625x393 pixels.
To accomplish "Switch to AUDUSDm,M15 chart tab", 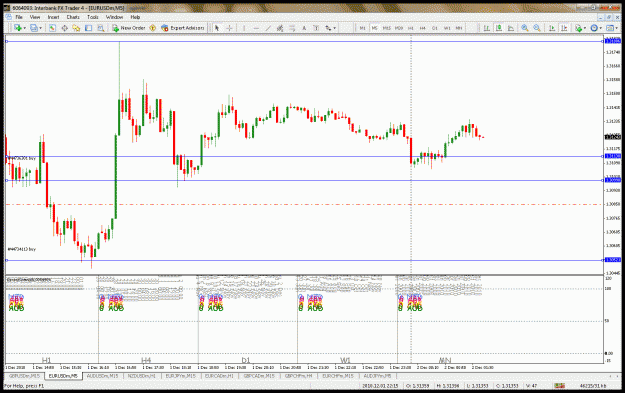I will click(x=102, y=376).
